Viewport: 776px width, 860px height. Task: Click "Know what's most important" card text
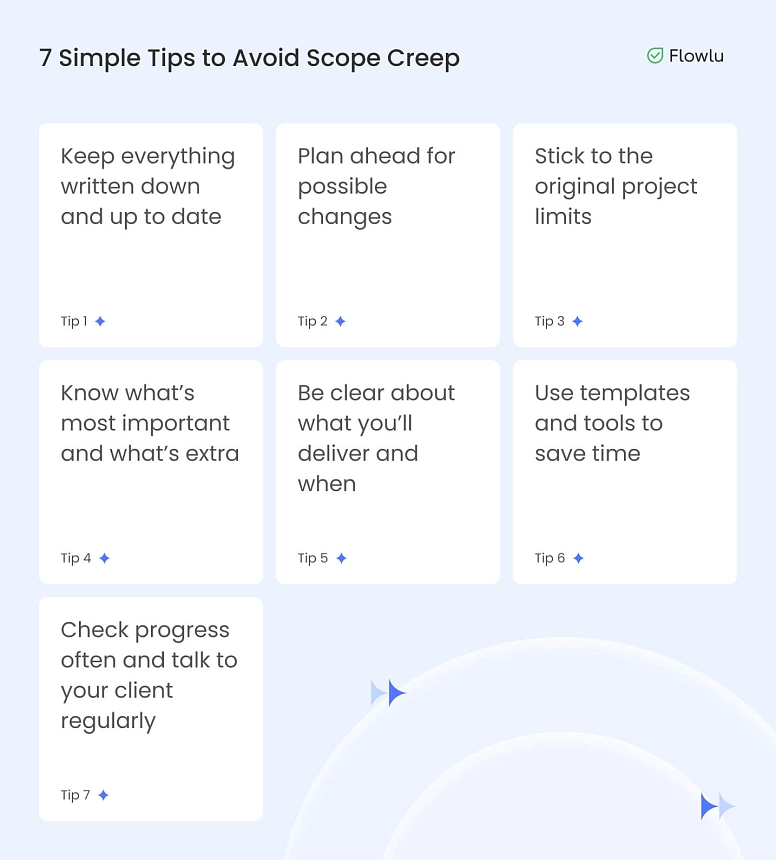150,423
